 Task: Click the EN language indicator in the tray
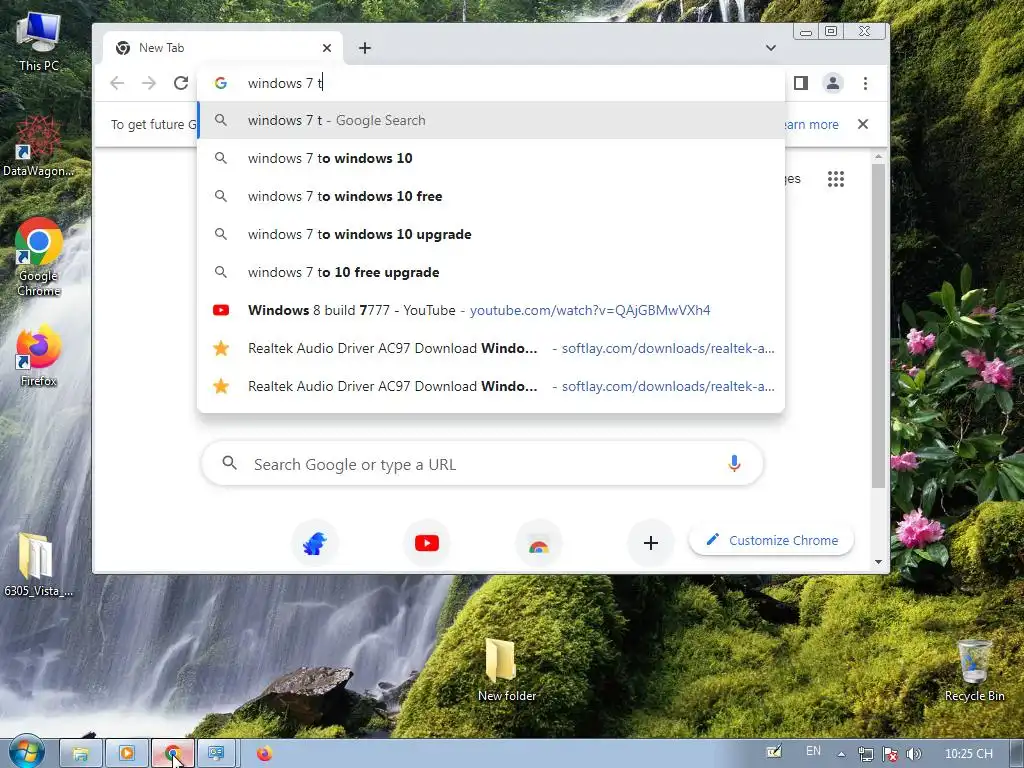[x=813, y=751]
